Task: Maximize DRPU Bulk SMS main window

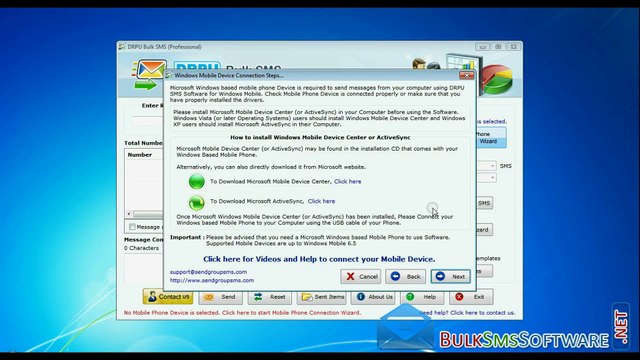Action: (x=498, y=47)
